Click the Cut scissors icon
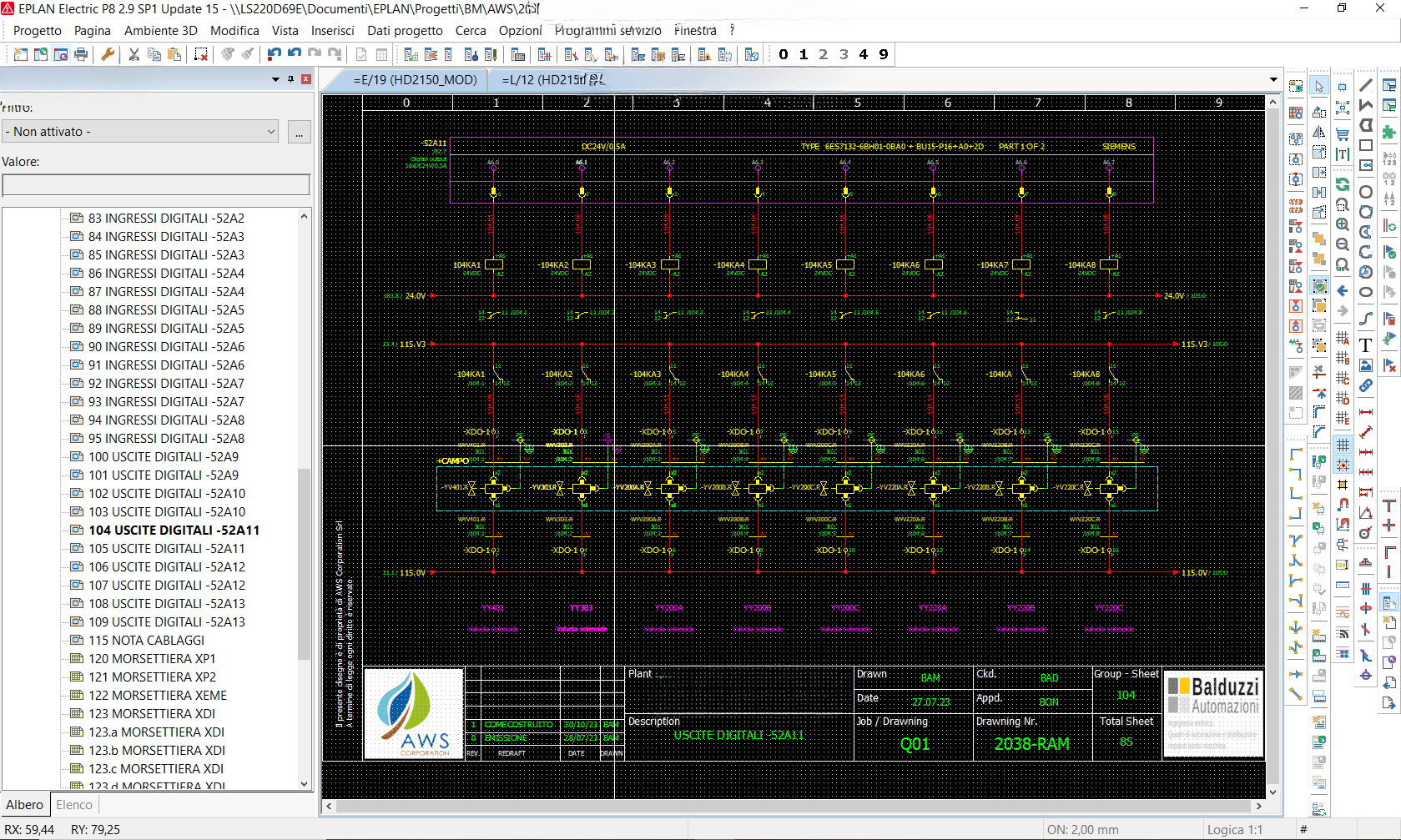This screenshot has width=1401, height=840. (x=134, y=54)
